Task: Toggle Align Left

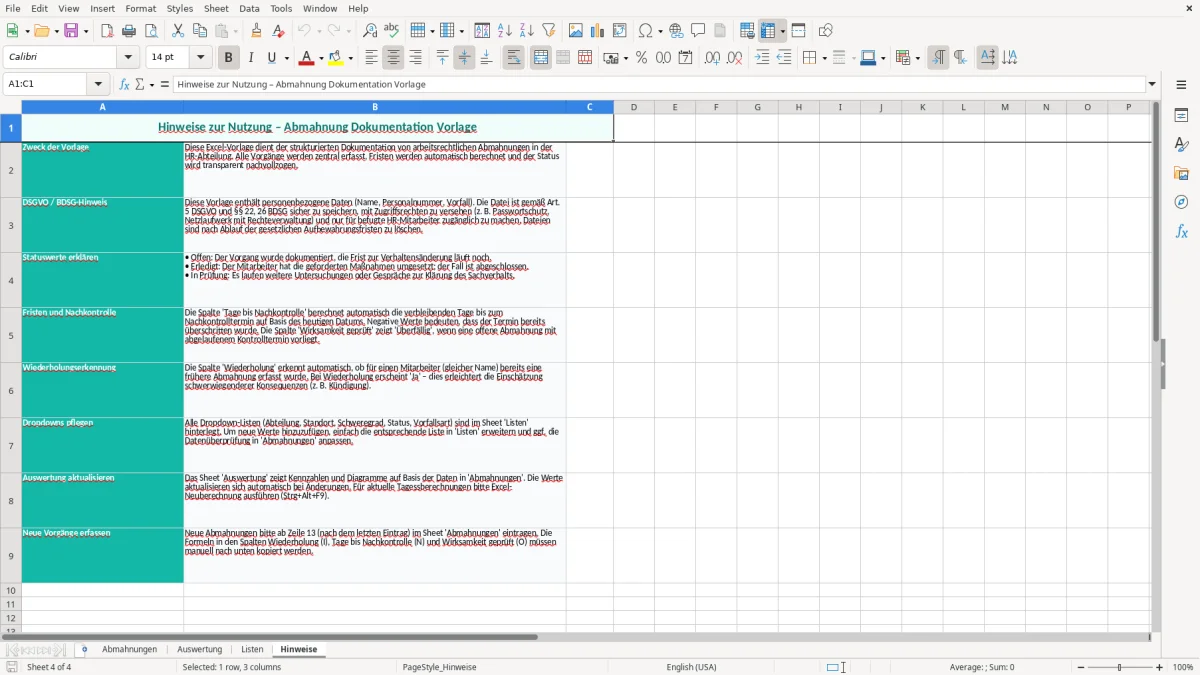Action: click(371, 58)
